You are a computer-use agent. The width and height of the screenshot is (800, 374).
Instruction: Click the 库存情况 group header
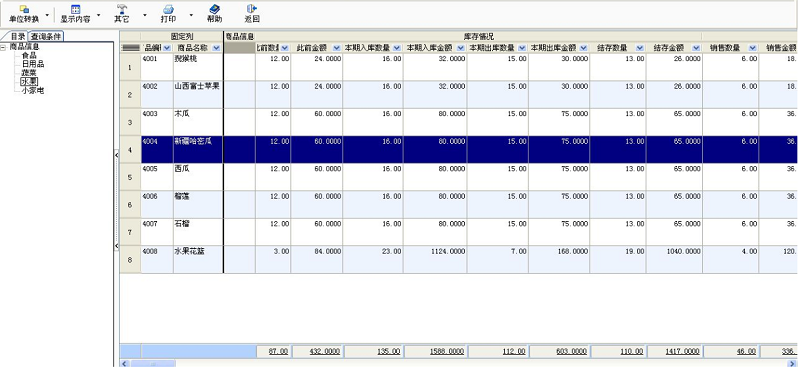coord(478,37)
